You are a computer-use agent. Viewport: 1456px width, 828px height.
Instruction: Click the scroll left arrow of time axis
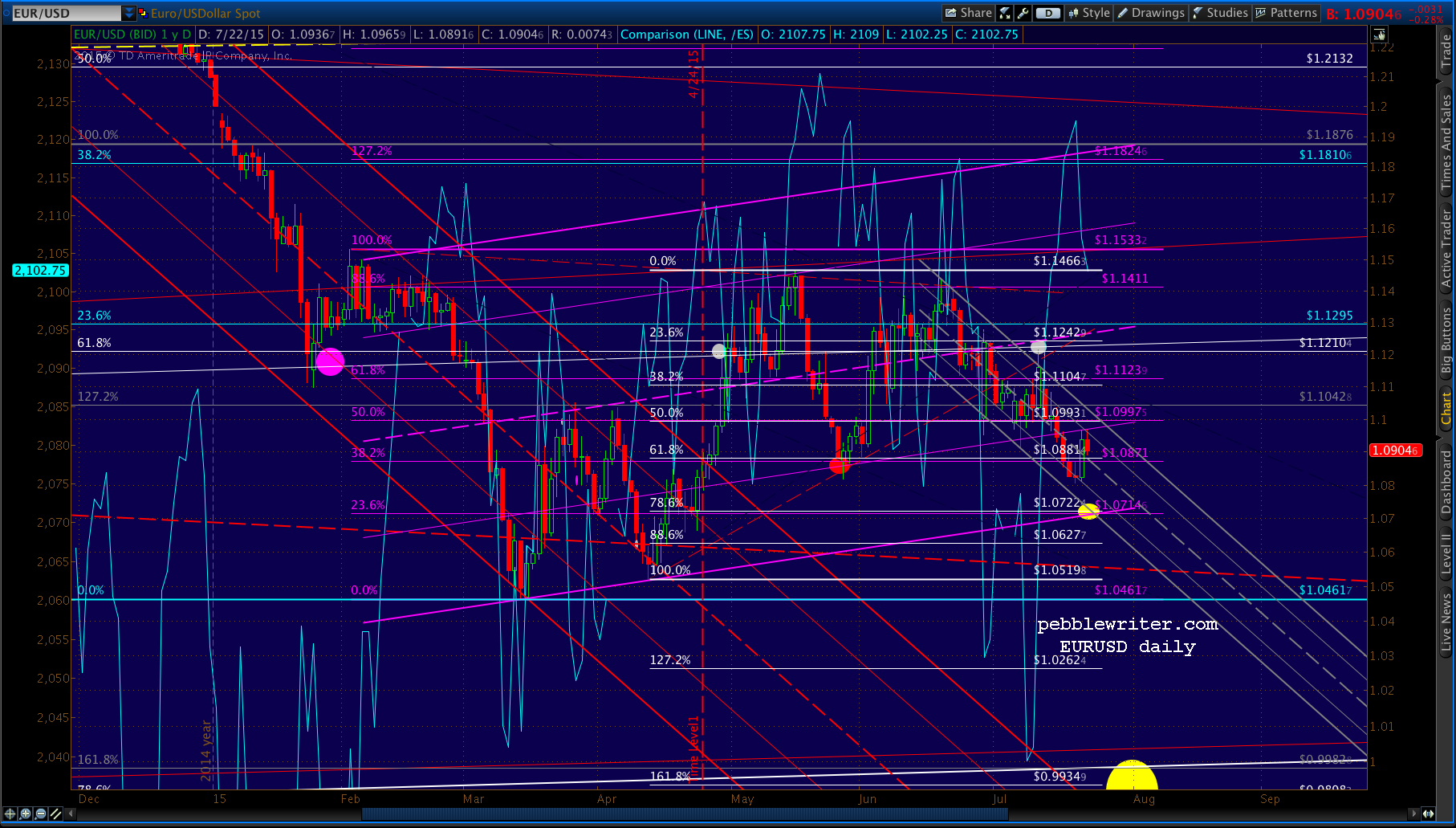click(x=71, y=814)
